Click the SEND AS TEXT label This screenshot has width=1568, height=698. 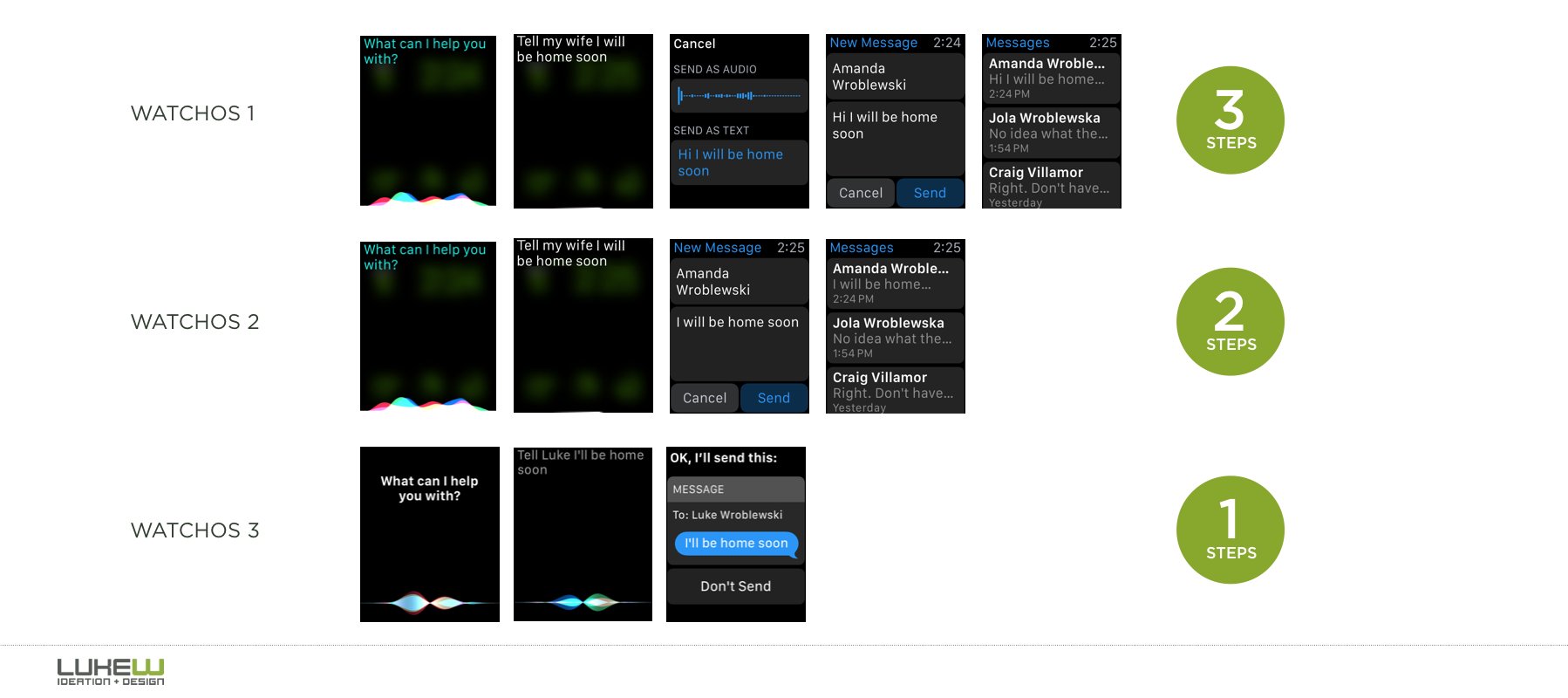[x=711, y=131]
